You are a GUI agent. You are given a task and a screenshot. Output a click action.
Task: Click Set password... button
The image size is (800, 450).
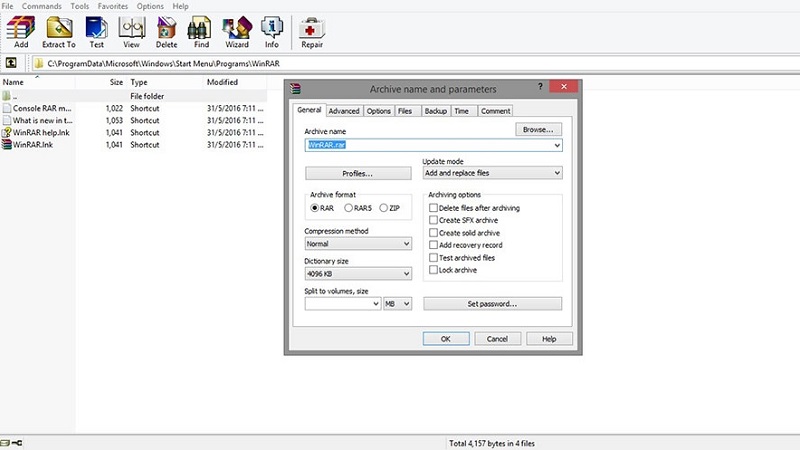(x=493, y=304)
